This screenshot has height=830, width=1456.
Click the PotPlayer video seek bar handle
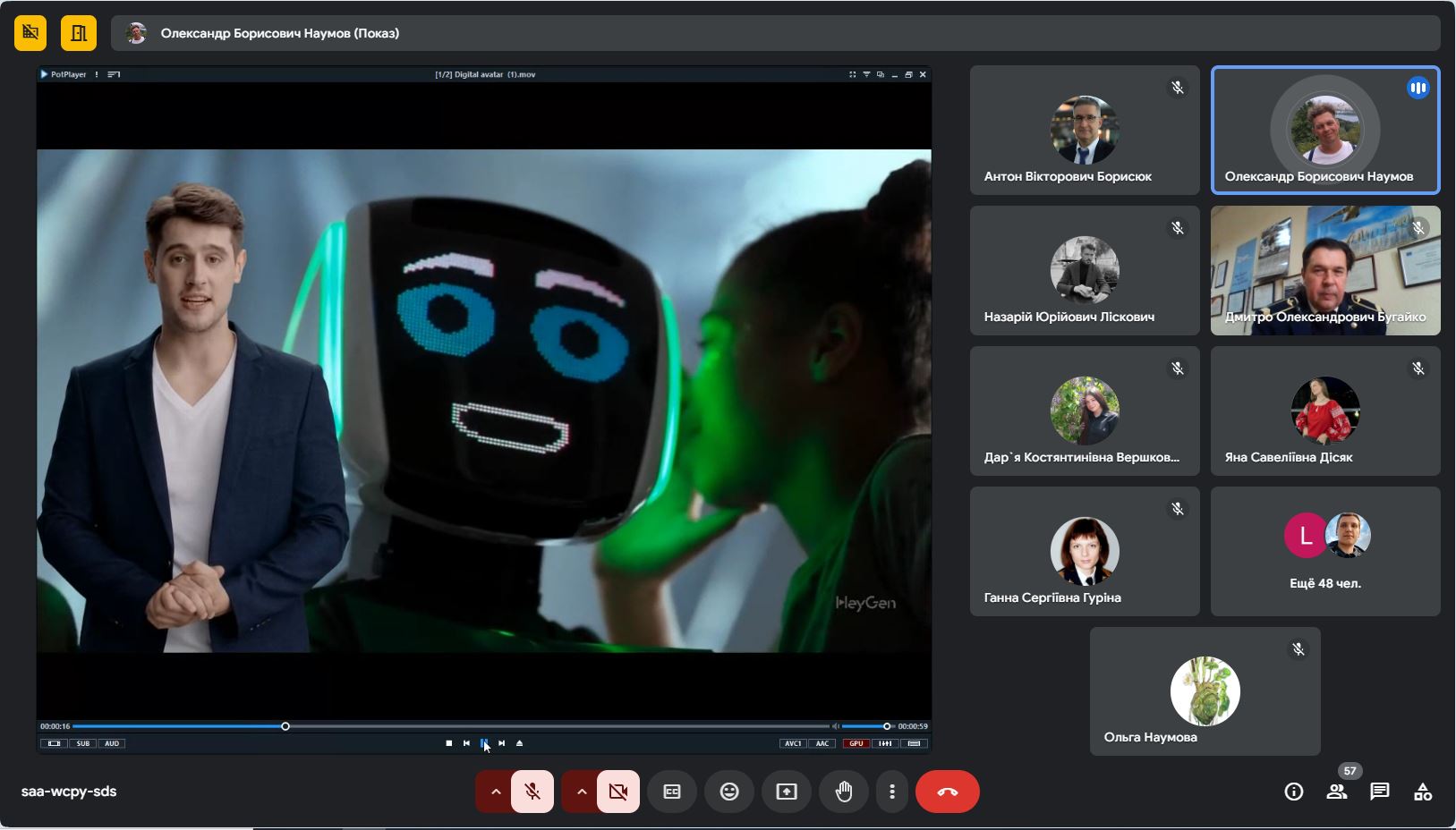pos(285,726)
